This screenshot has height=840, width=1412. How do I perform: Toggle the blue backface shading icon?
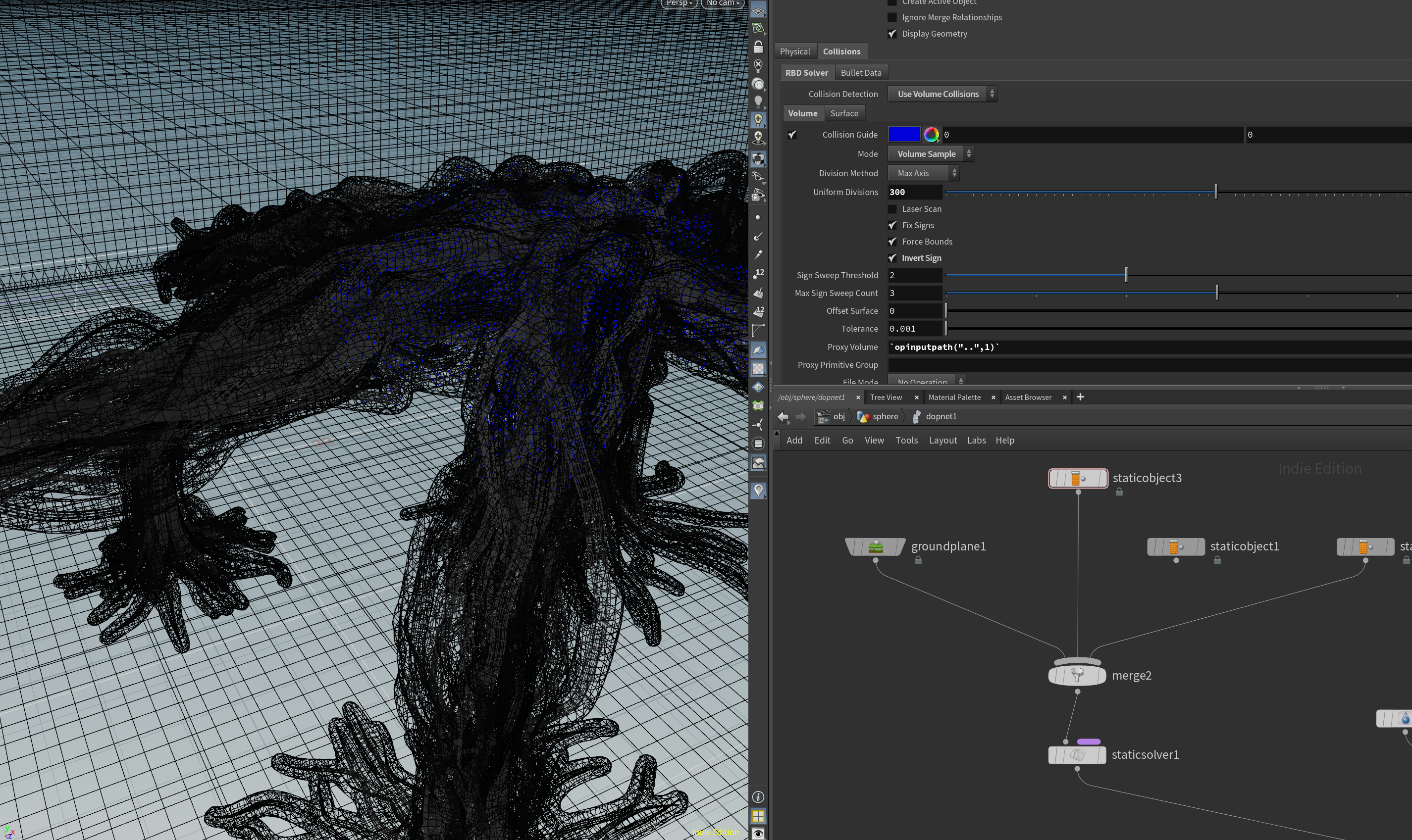(x=758, y=350)
